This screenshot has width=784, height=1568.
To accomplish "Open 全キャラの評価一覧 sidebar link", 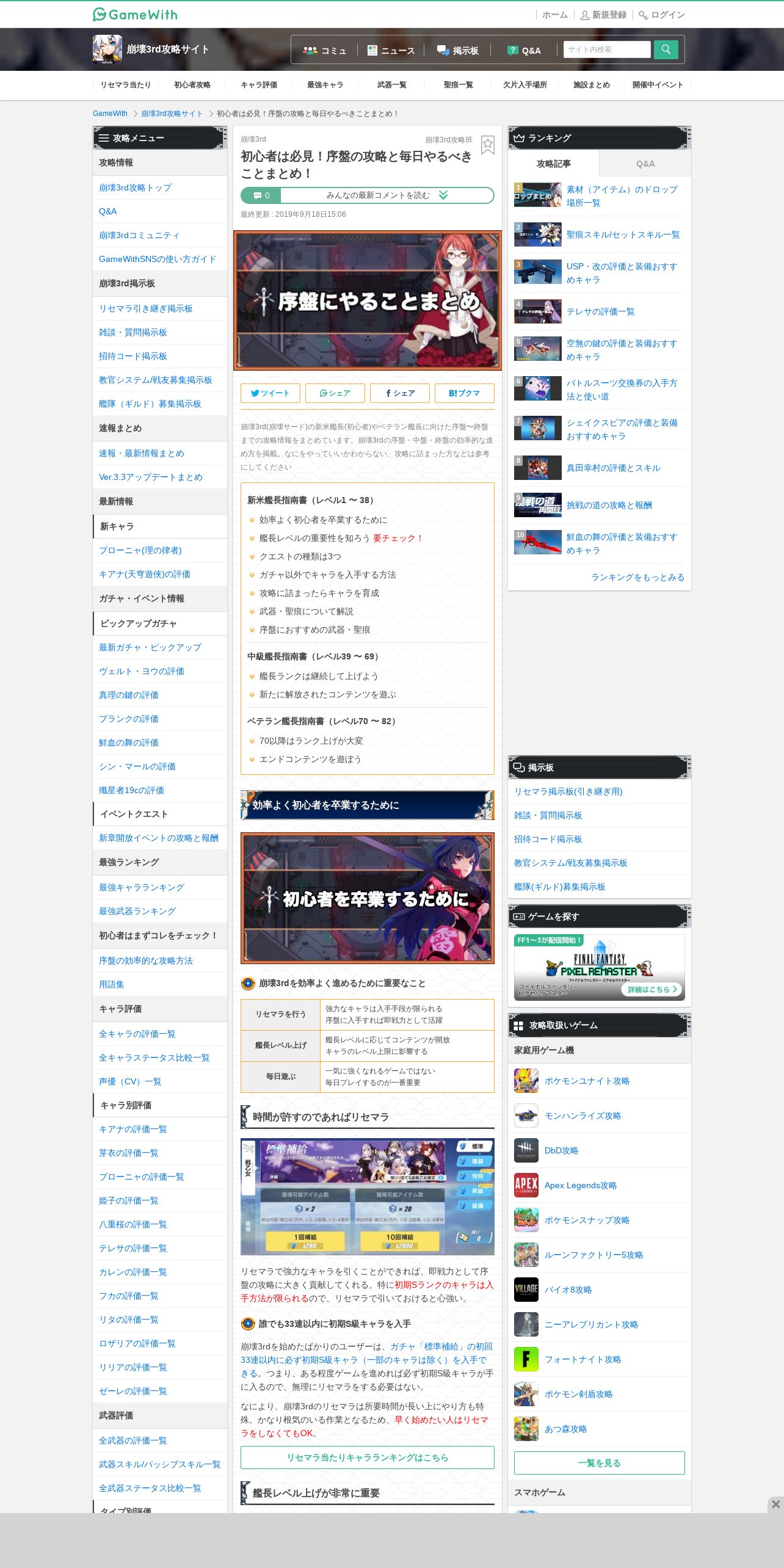I will tap(159, 1034).
